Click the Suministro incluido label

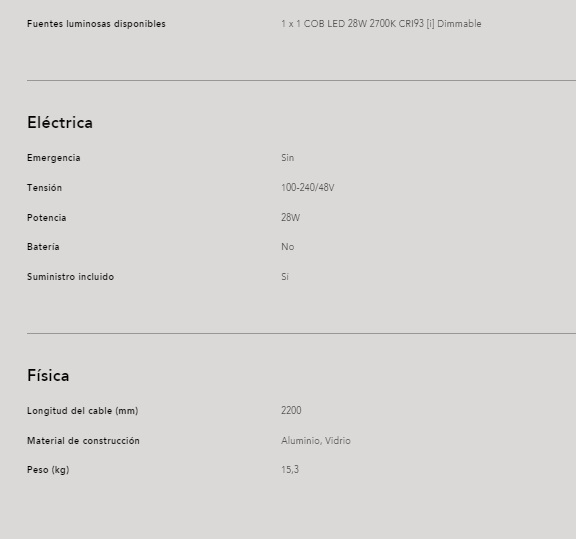coord(71,277)
